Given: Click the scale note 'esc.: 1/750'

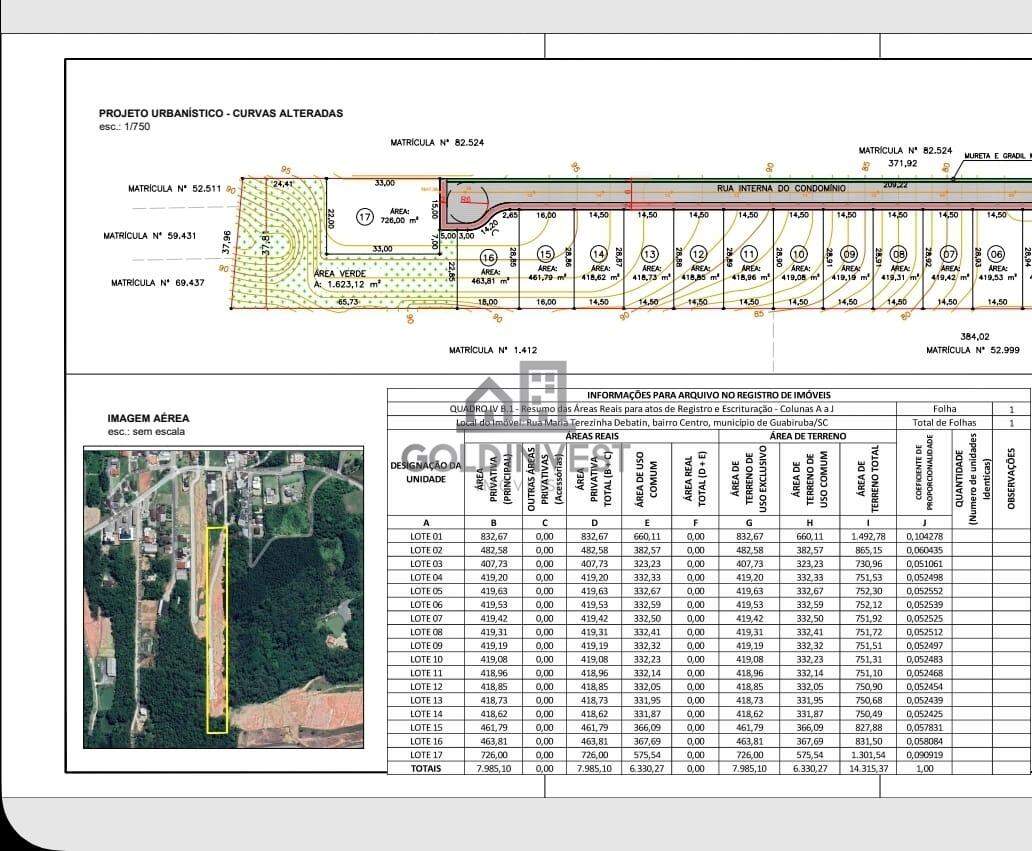Looking at the screenshot, I should click(125, 126).
